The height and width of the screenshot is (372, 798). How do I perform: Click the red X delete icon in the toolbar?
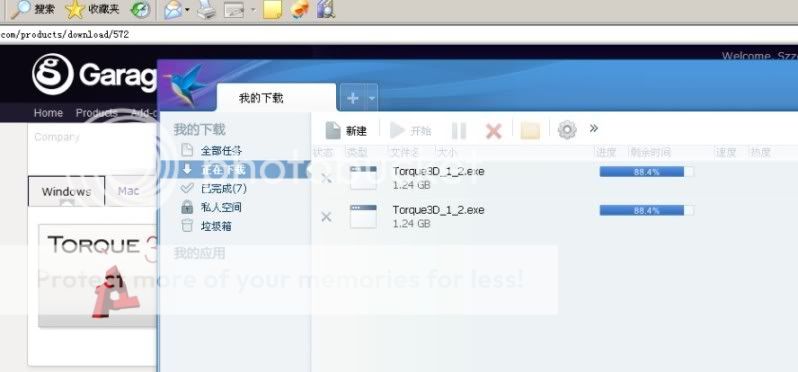(x=493, y=131)
